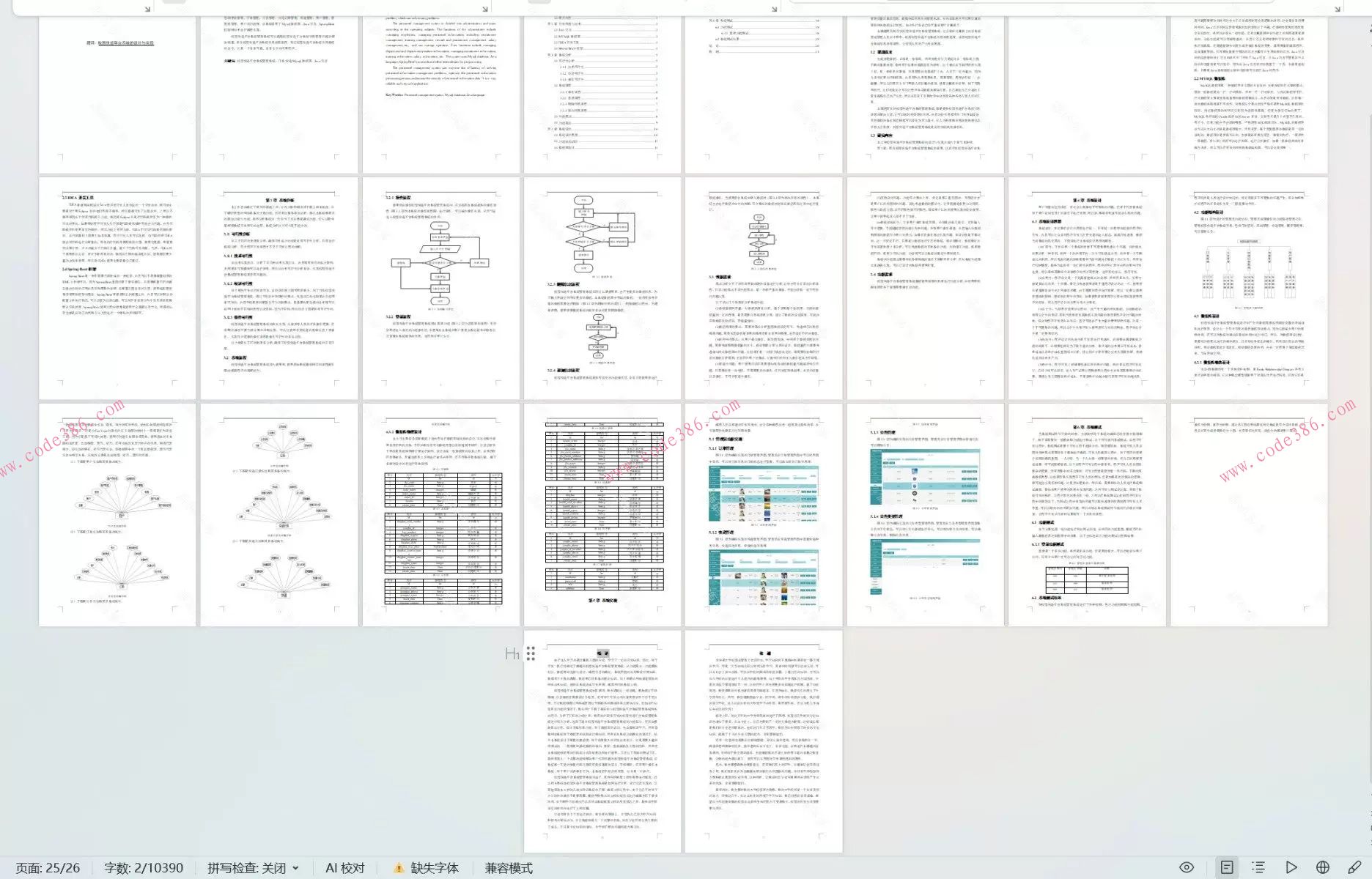
Task: Select the English abstract page with Key Words
Action: [441, 95]
